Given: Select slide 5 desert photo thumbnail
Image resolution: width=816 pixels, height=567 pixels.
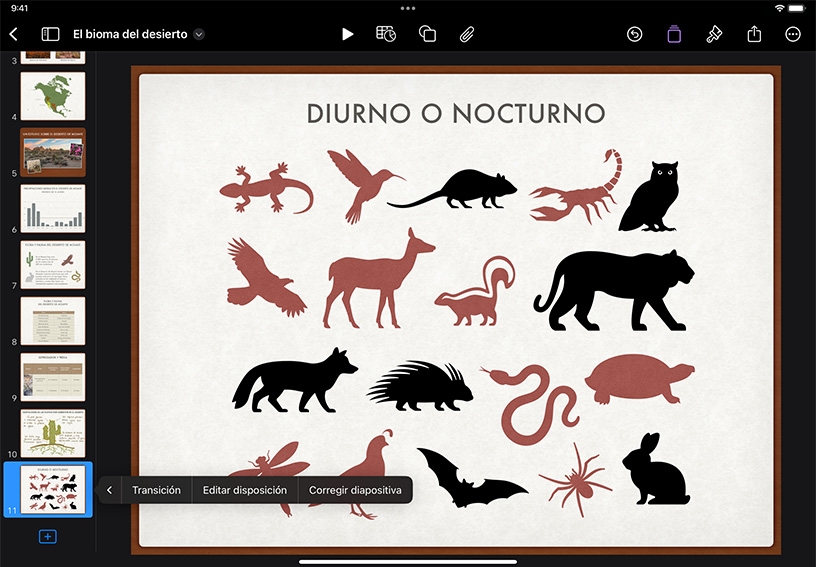Looking at the screenshot, I should click(53, 152).
